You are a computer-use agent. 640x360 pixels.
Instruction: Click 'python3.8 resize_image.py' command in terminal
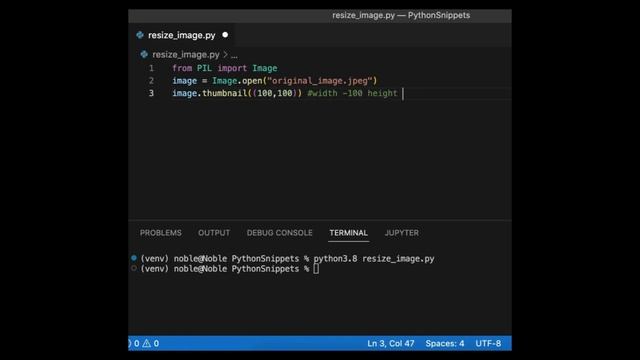click(x=374, y=259)
